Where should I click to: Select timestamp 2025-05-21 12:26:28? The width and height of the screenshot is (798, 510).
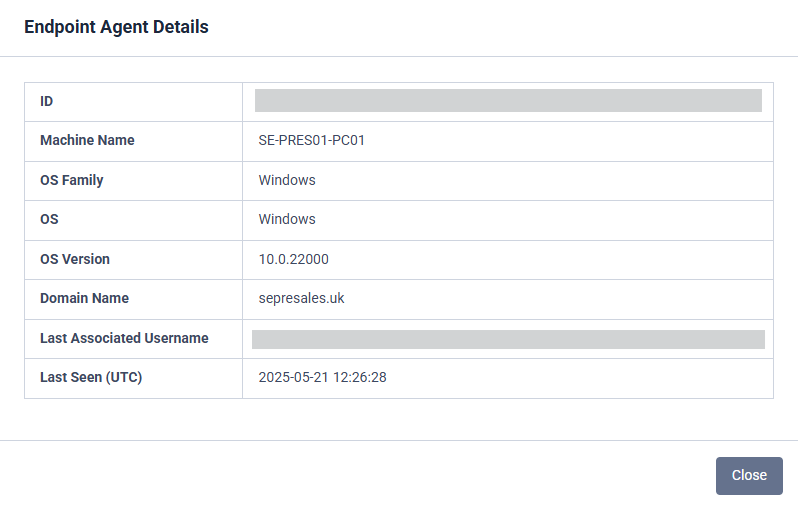click(322, 377)
